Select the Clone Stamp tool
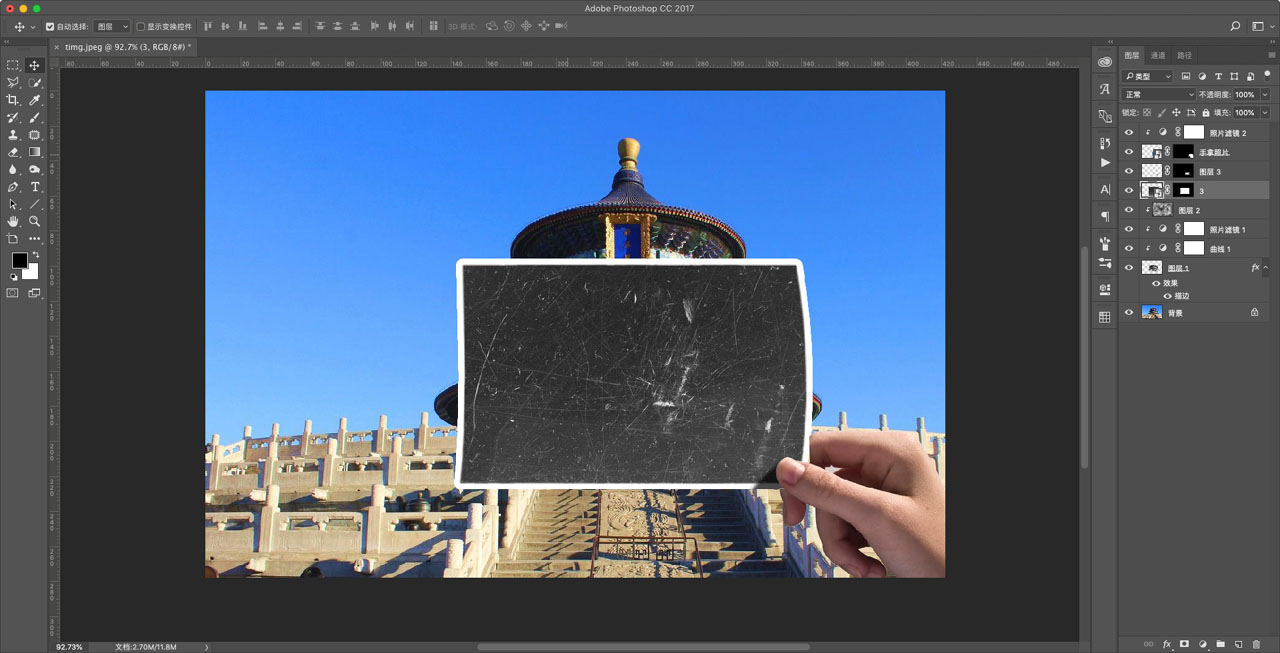Screen dimensions: 1280x653 click(x=13, y=135)
